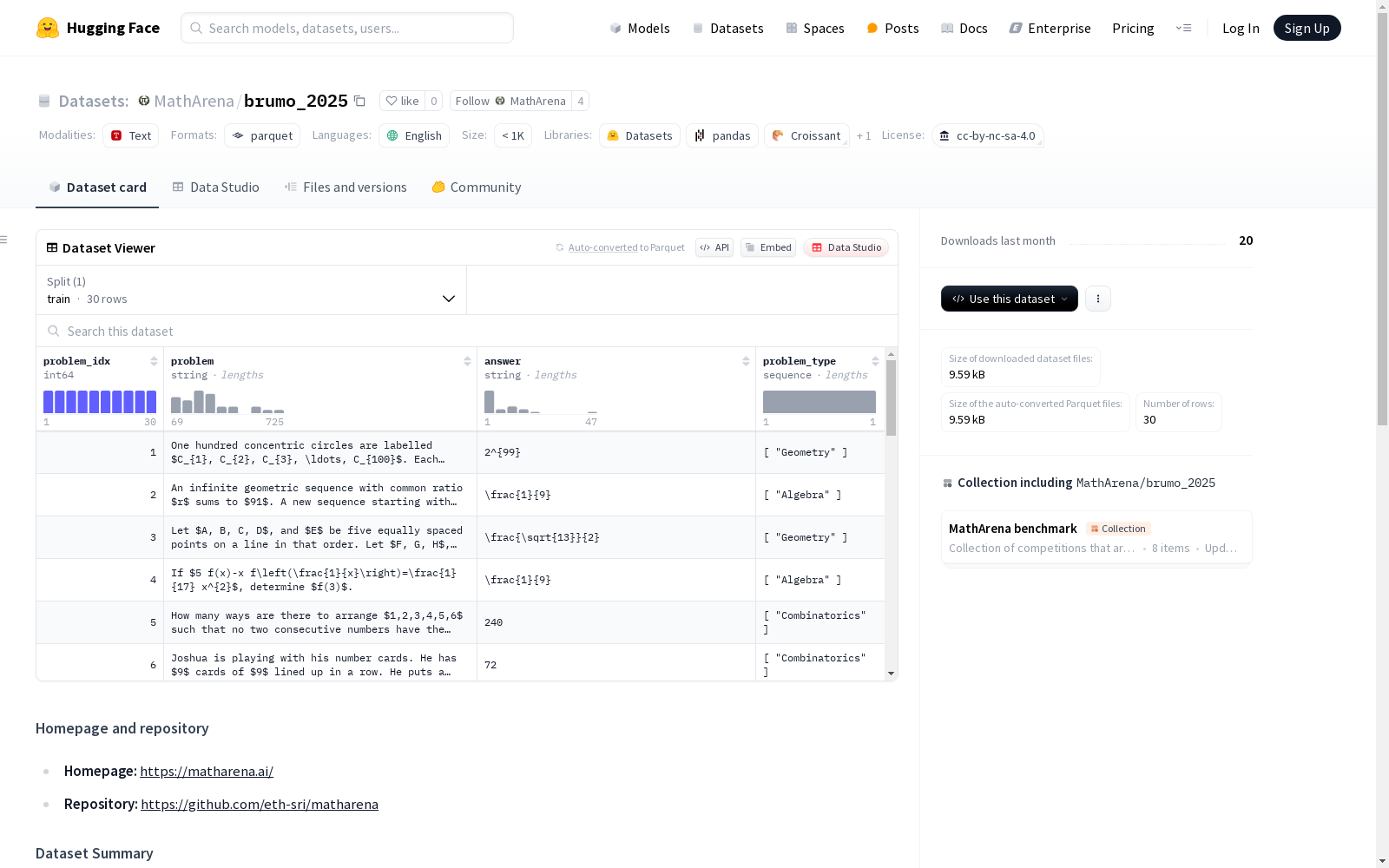1389x868 pixels.
Task: Open the Community tab
Action: coord(477,187)
